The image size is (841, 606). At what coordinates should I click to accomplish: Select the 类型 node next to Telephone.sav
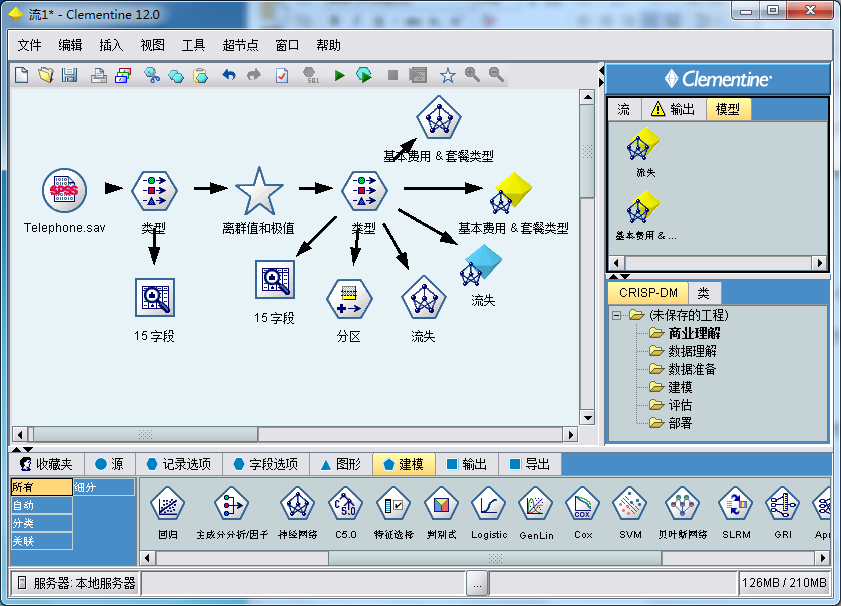pos(154,190)
